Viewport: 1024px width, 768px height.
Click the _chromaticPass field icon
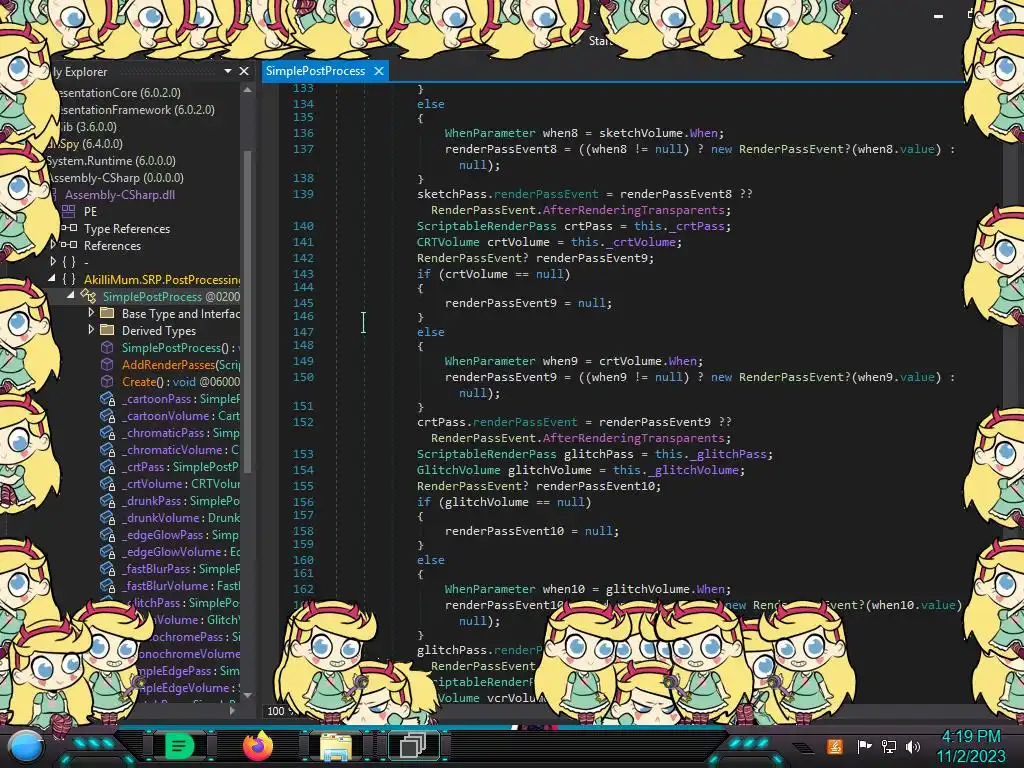108,433
